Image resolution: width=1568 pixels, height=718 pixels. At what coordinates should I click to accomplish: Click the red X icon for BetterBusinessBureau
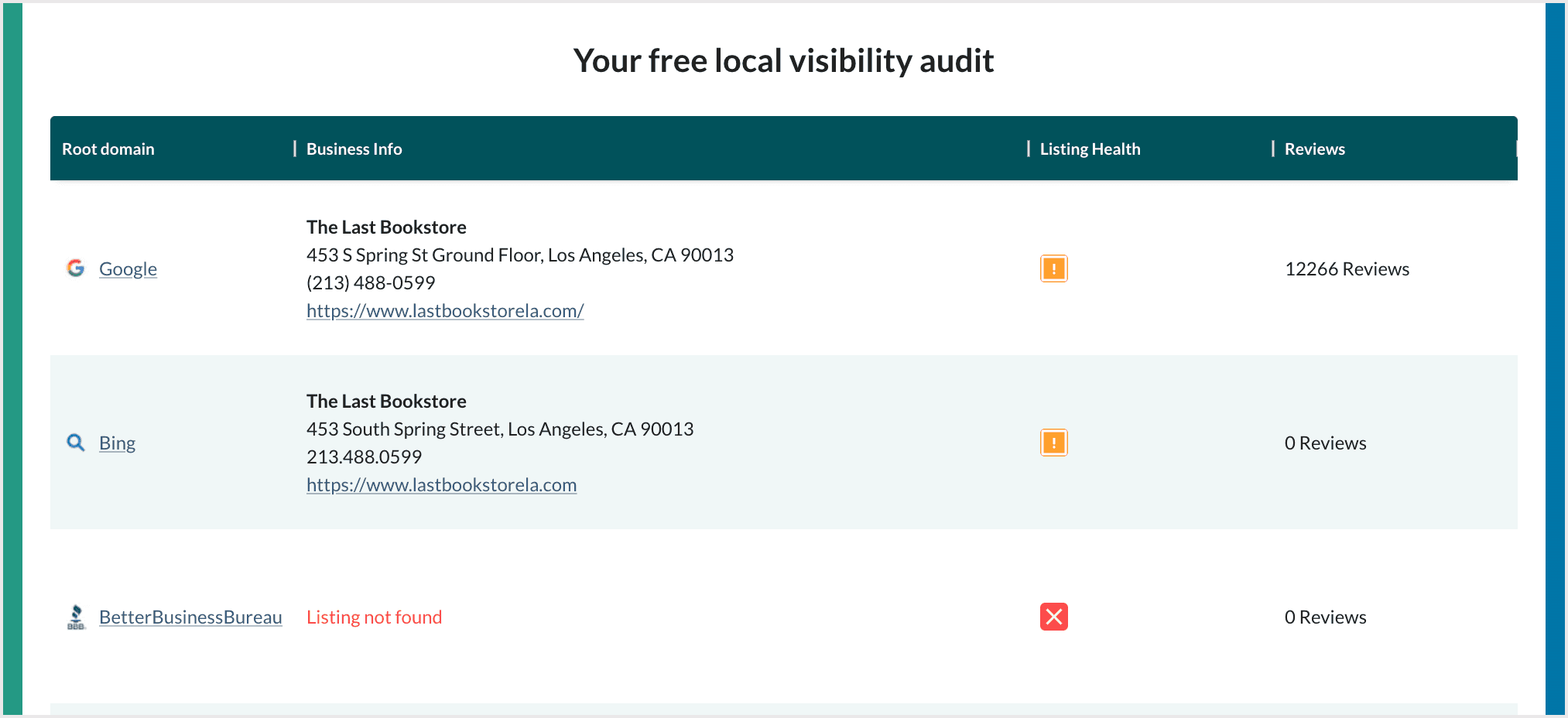pyautogui.click(x=1053, y=617)
